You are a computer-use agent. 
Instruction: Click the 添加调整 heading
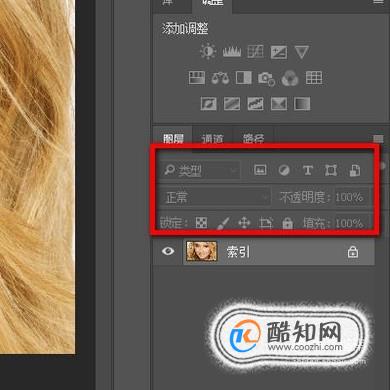tap(185, 28)
